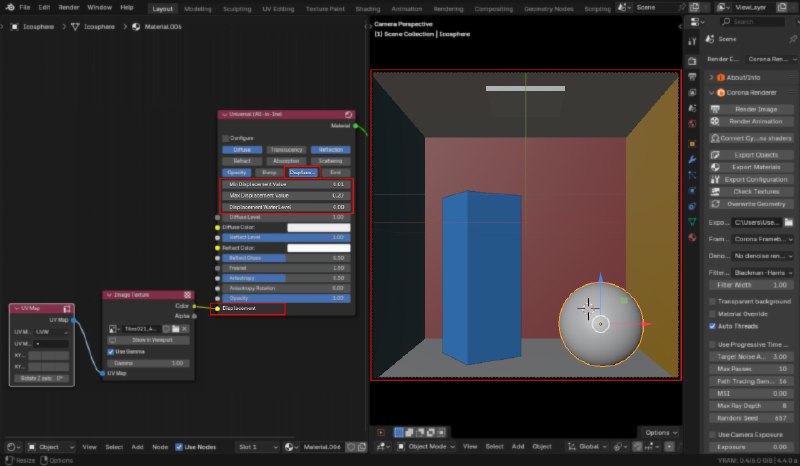Open the File menu
Image resolution: width=800 pixels, height=466 pixels.
pyautogui.click(x=24, y=8)
